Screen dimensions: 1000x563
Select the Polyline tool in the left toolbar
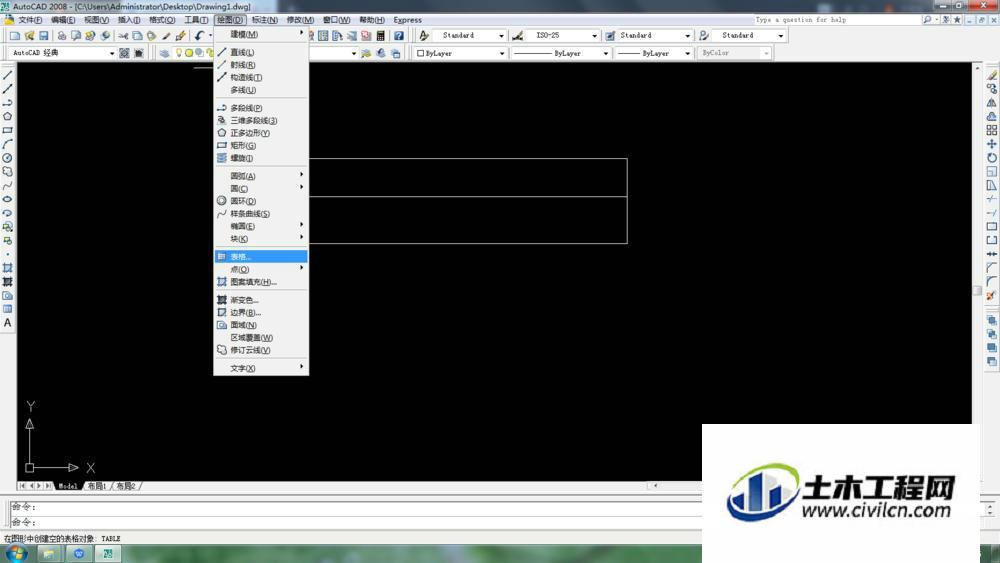[x=8, y=103]
